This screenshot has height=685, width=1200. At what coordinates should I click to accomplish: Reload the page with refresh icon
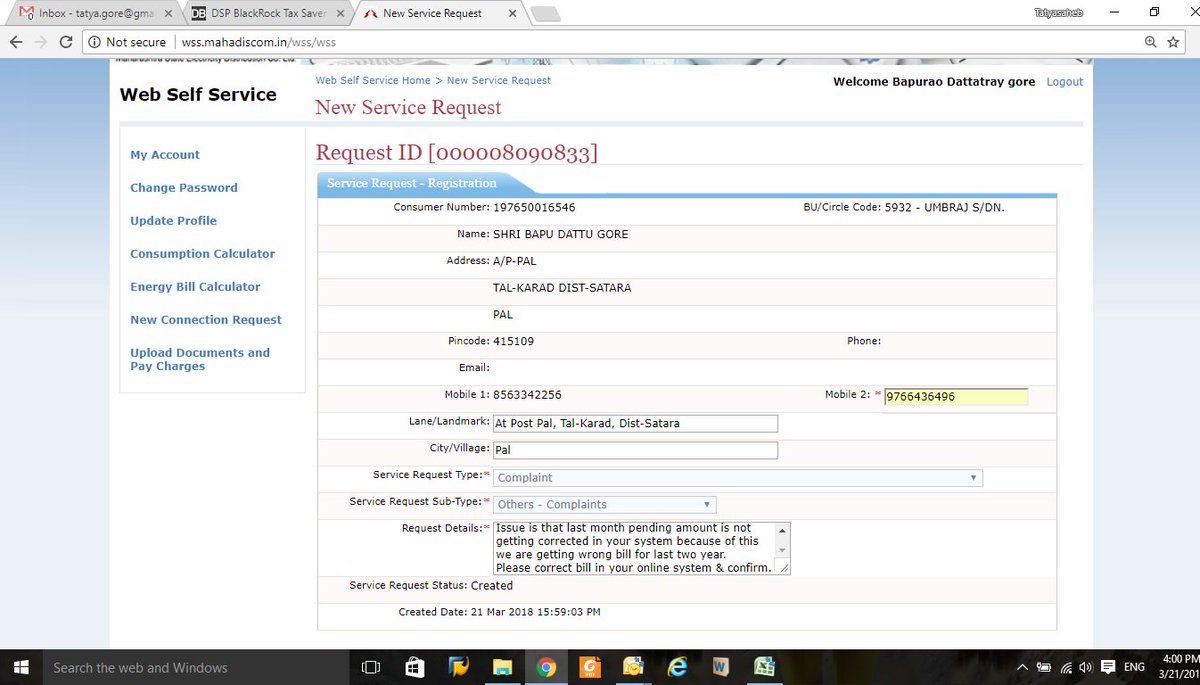[65, 42]
